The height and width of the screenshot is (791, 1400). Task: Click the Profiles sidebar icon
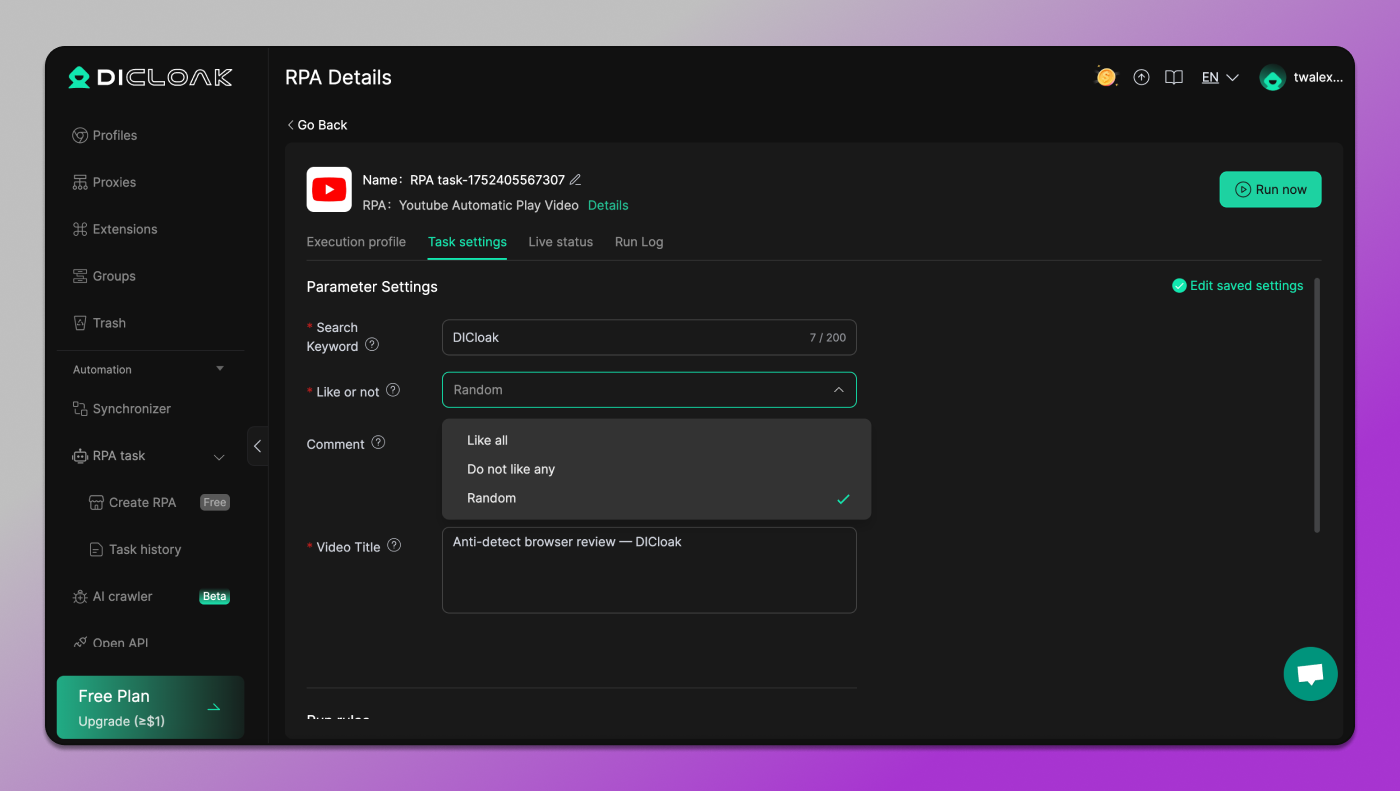80,135
